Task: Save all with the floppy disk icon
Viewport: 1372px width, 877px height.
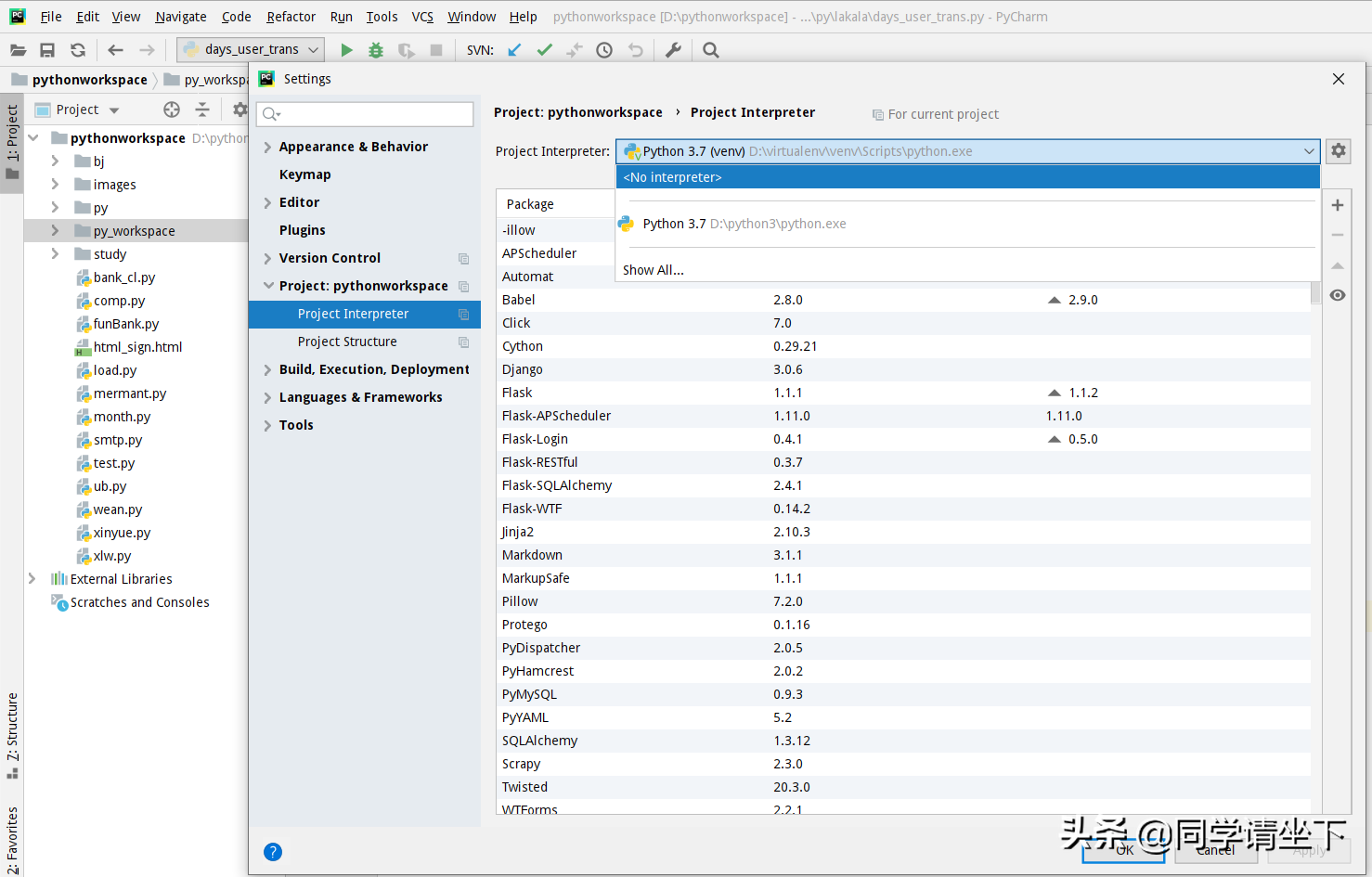Action: pyautogui.click(x=47, y=50)
